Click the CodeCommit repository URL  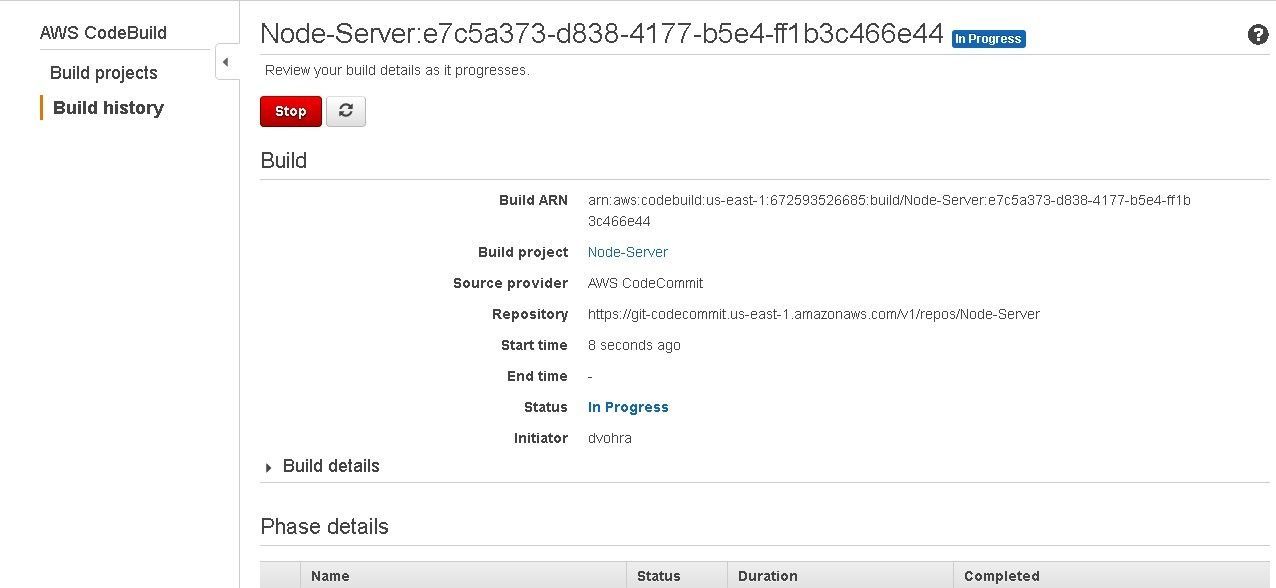click(x=814, y=314)
